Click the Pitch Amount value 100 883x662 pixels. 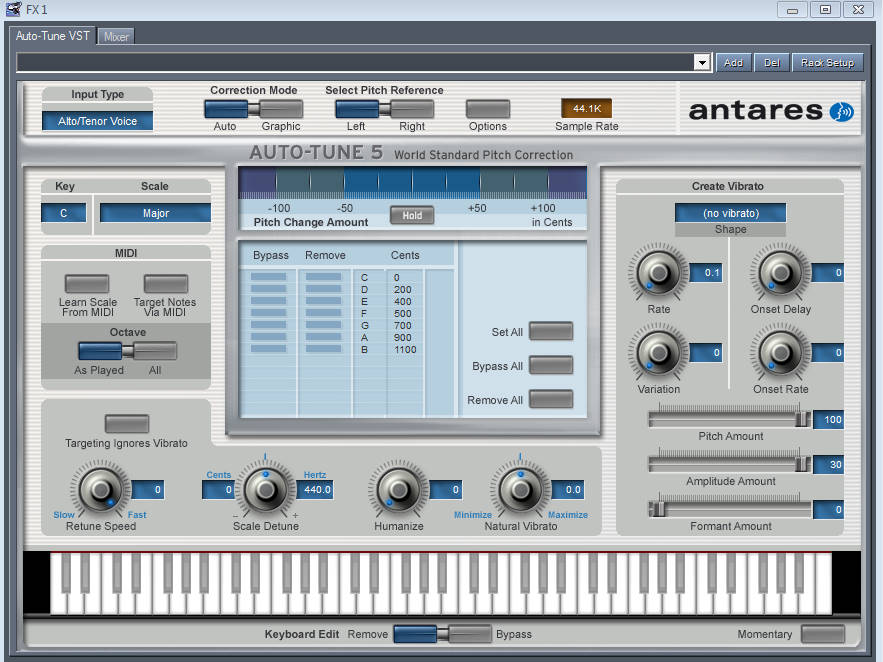[828, 419]
